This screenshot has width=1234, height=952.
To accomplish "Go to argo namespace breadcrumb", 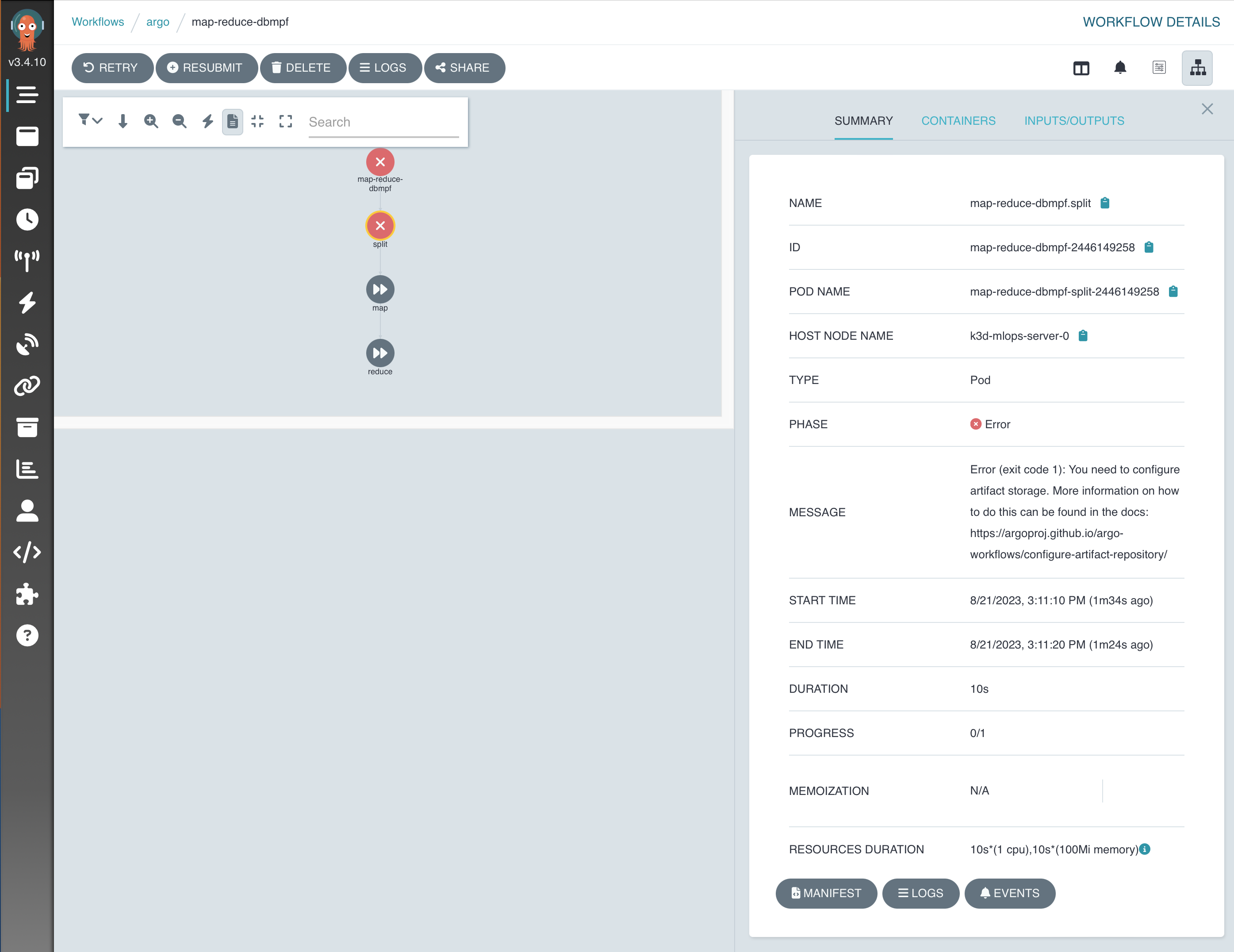I will [157, 22].
